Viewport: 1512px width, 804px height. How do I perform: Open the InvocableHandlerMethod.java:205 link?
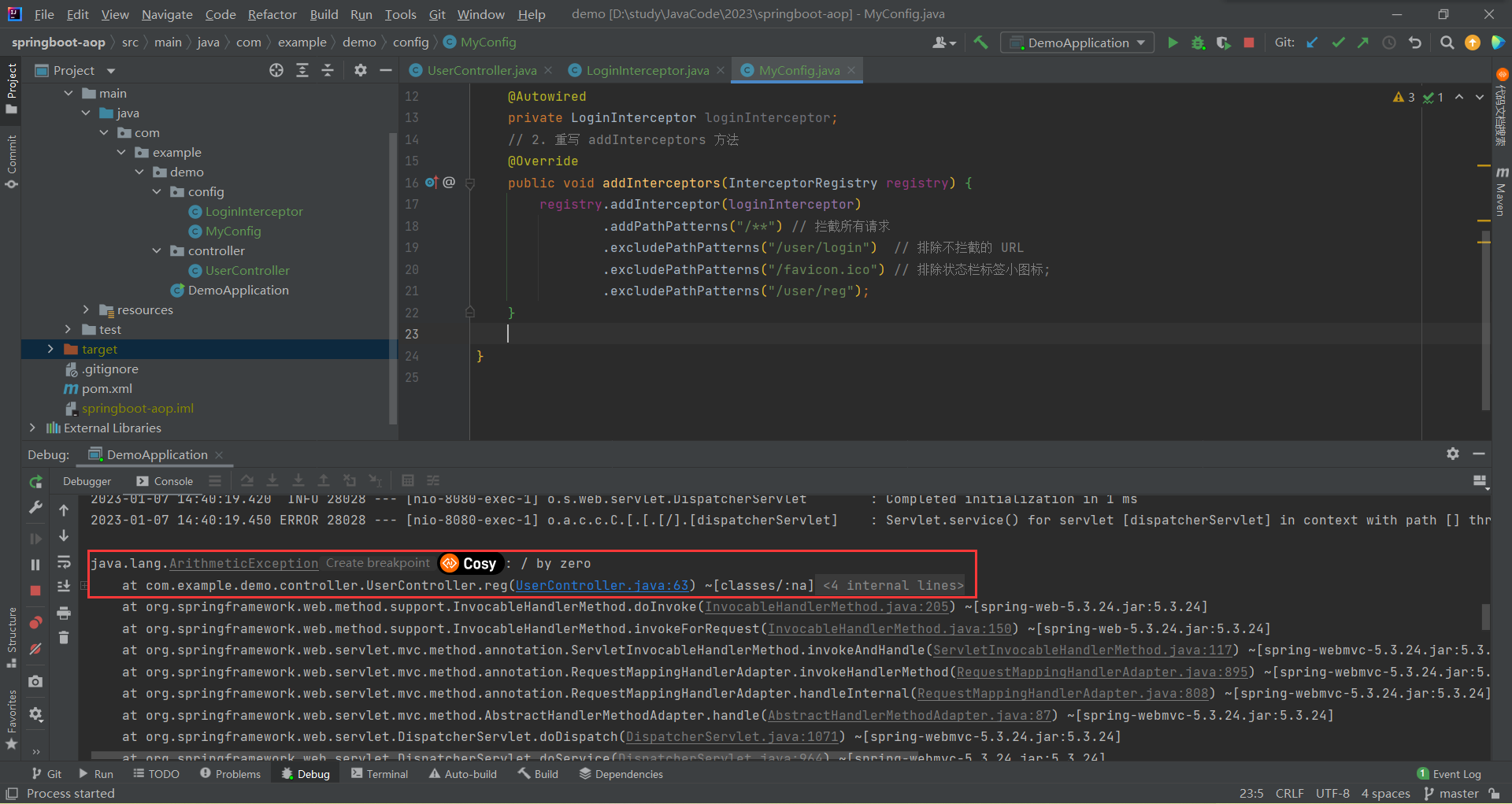click(x=826, y=606)
